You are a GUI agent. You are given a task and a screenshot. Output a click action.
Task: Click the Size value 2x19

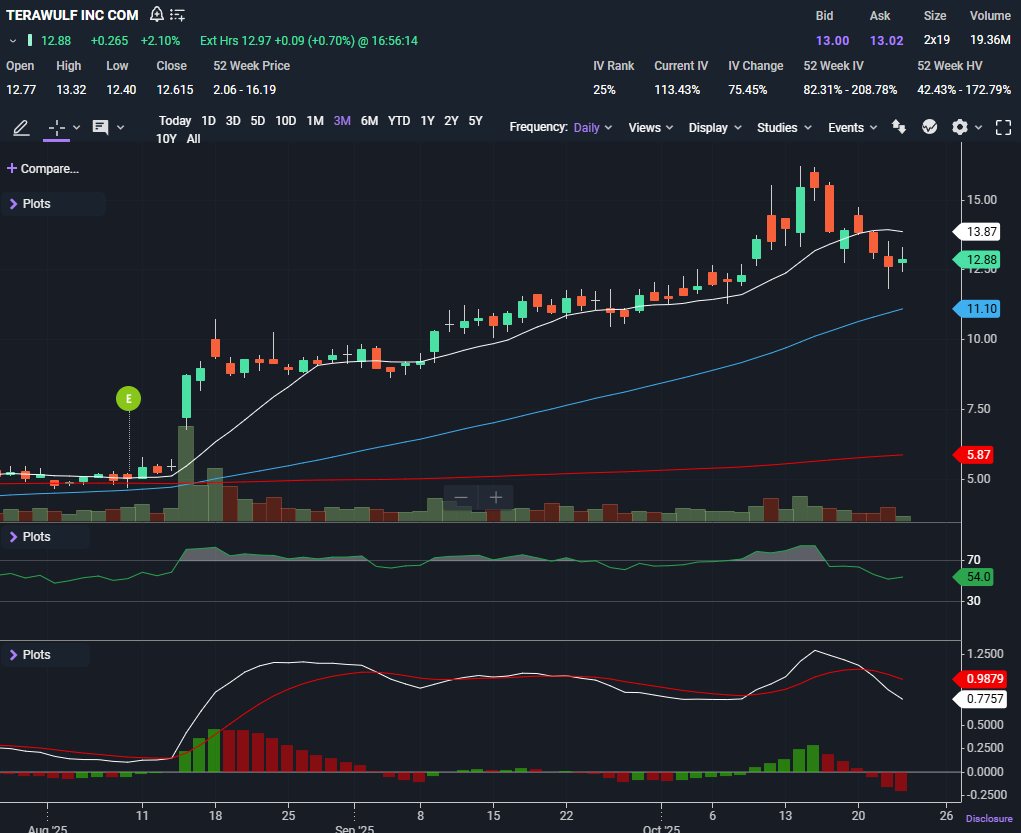point(936,40)
